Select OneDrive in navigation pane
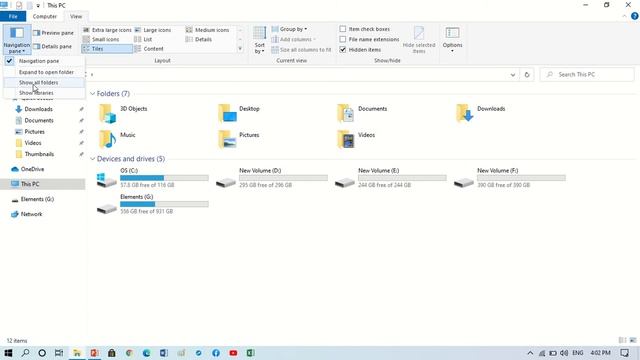The image size is (640, 360). point(32,169)
